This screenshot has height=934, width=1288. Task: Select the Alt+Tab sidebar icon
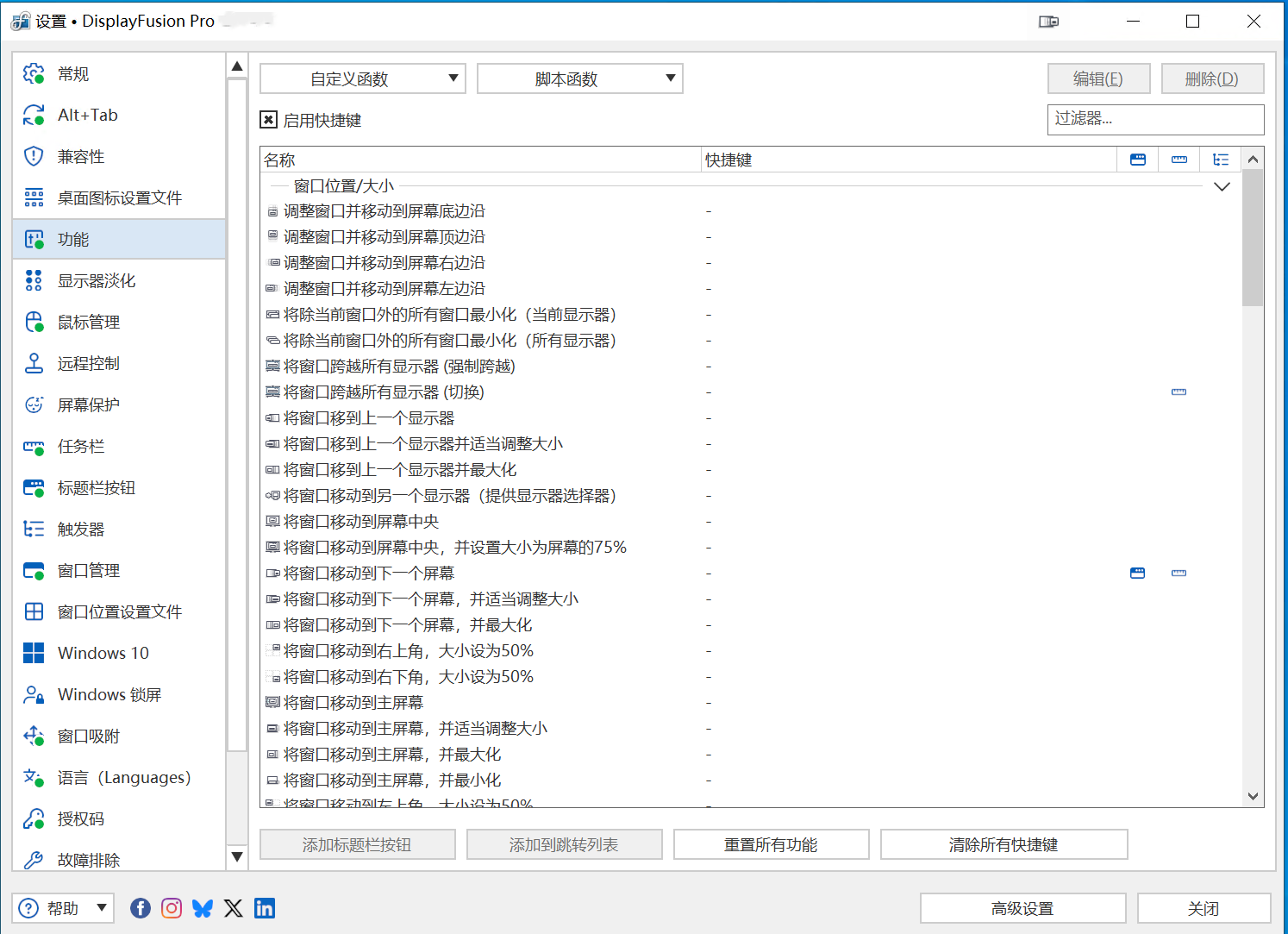pos(34,116)
